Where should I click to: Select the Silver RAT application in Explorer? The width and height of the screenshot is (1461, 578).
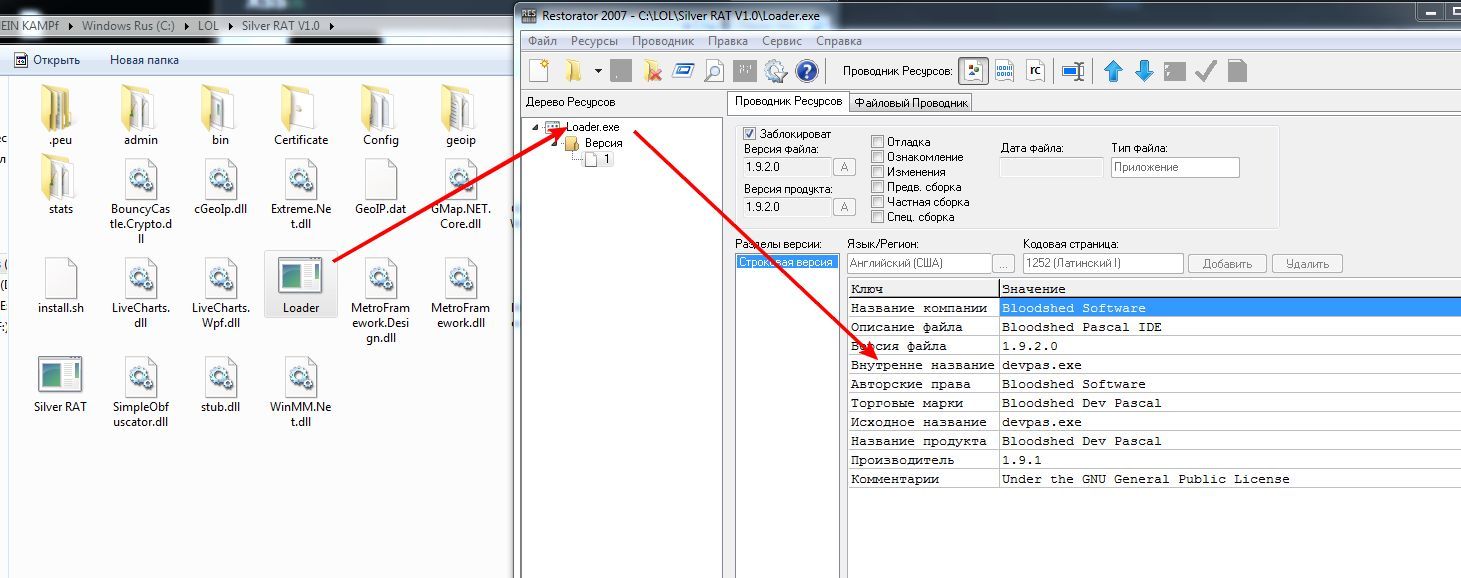(60, 383)
